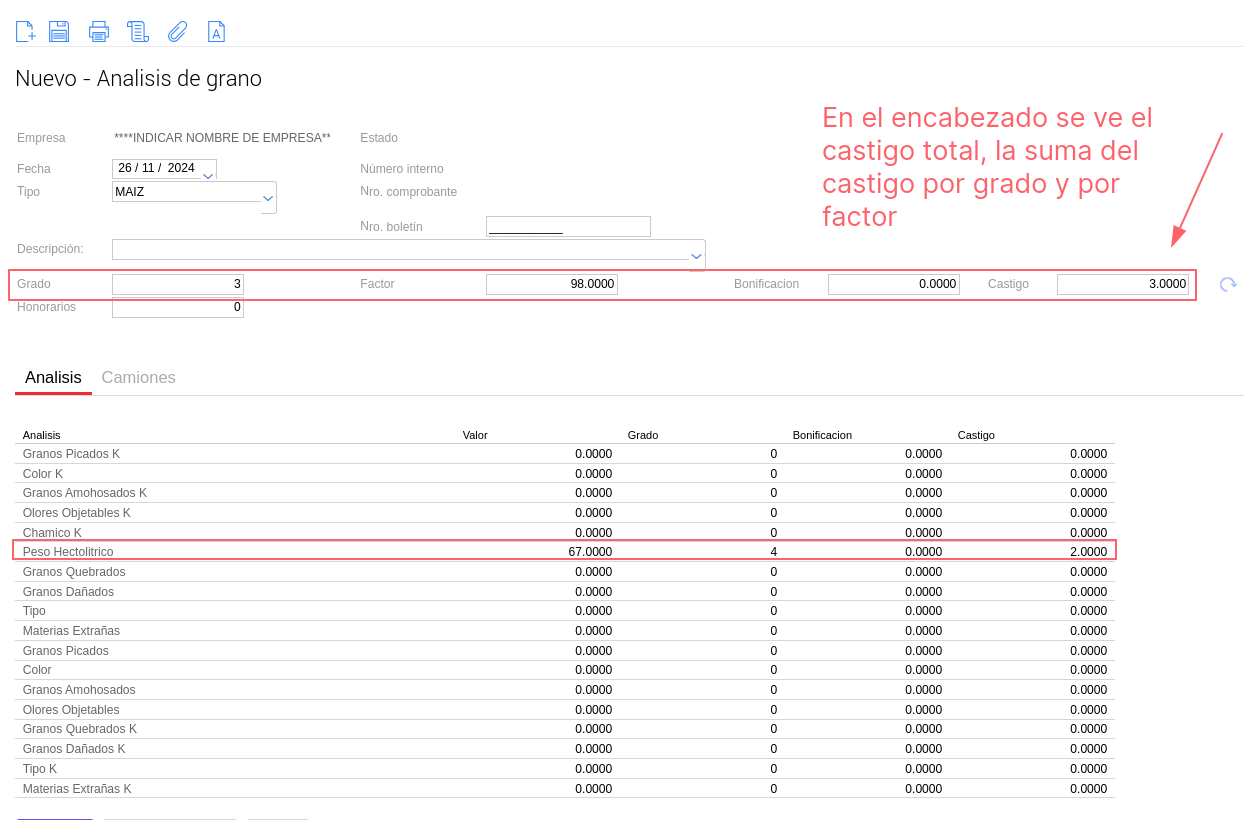
Task: Click the header Castigo field showing 3.0000
Action: point(1122,285)
